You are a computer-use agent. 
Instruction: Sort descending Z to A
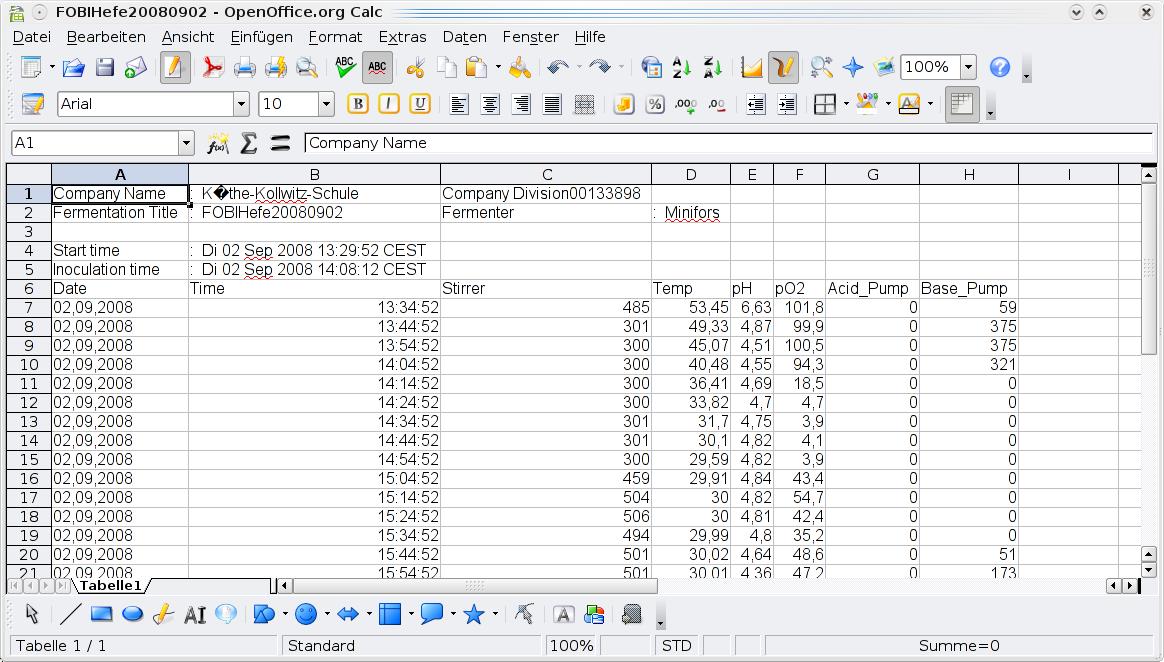tap(712, 68)
